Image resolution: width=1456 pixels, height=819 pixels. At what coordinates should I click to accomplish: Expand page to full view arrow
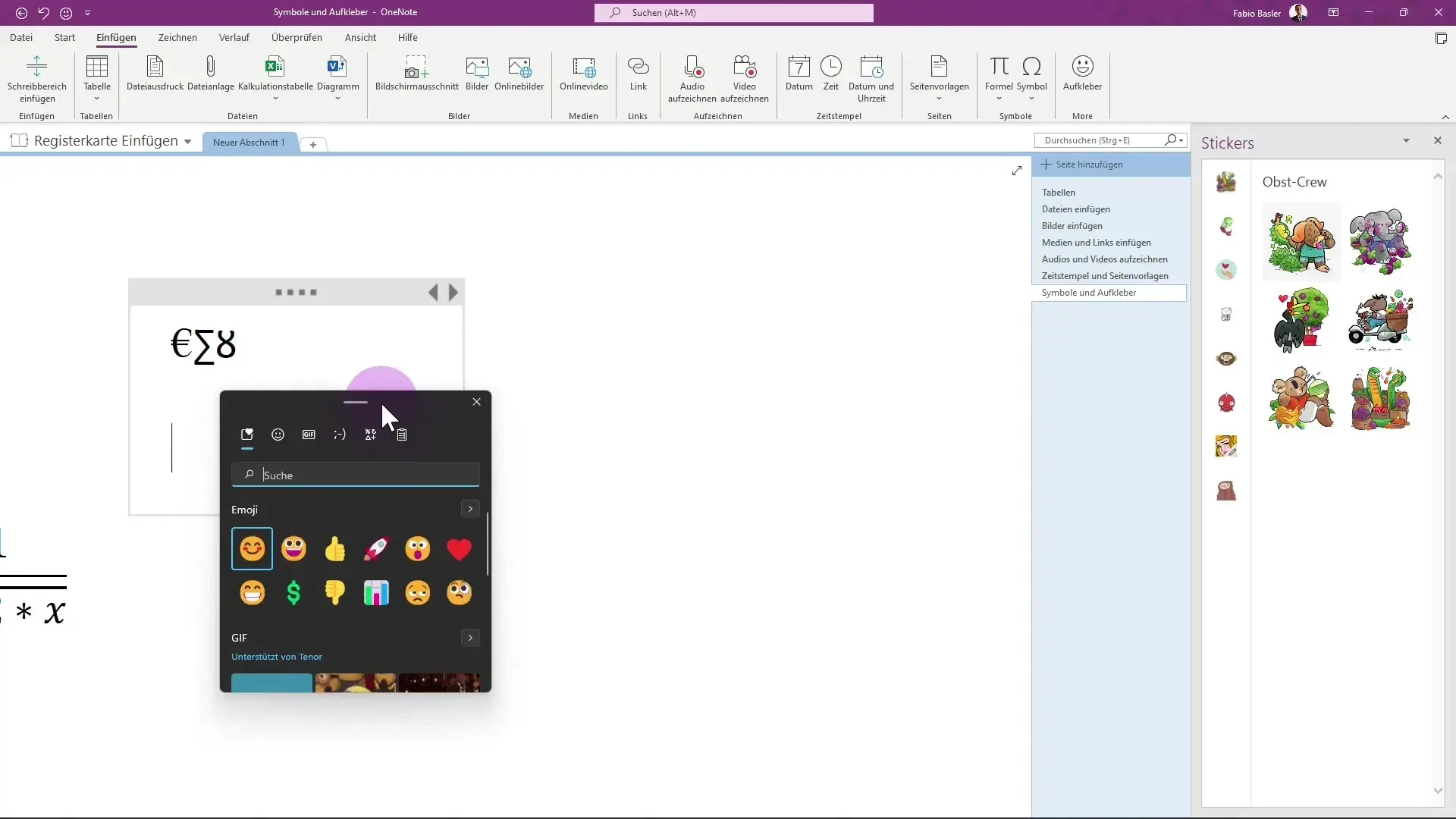coord(1017,171)
